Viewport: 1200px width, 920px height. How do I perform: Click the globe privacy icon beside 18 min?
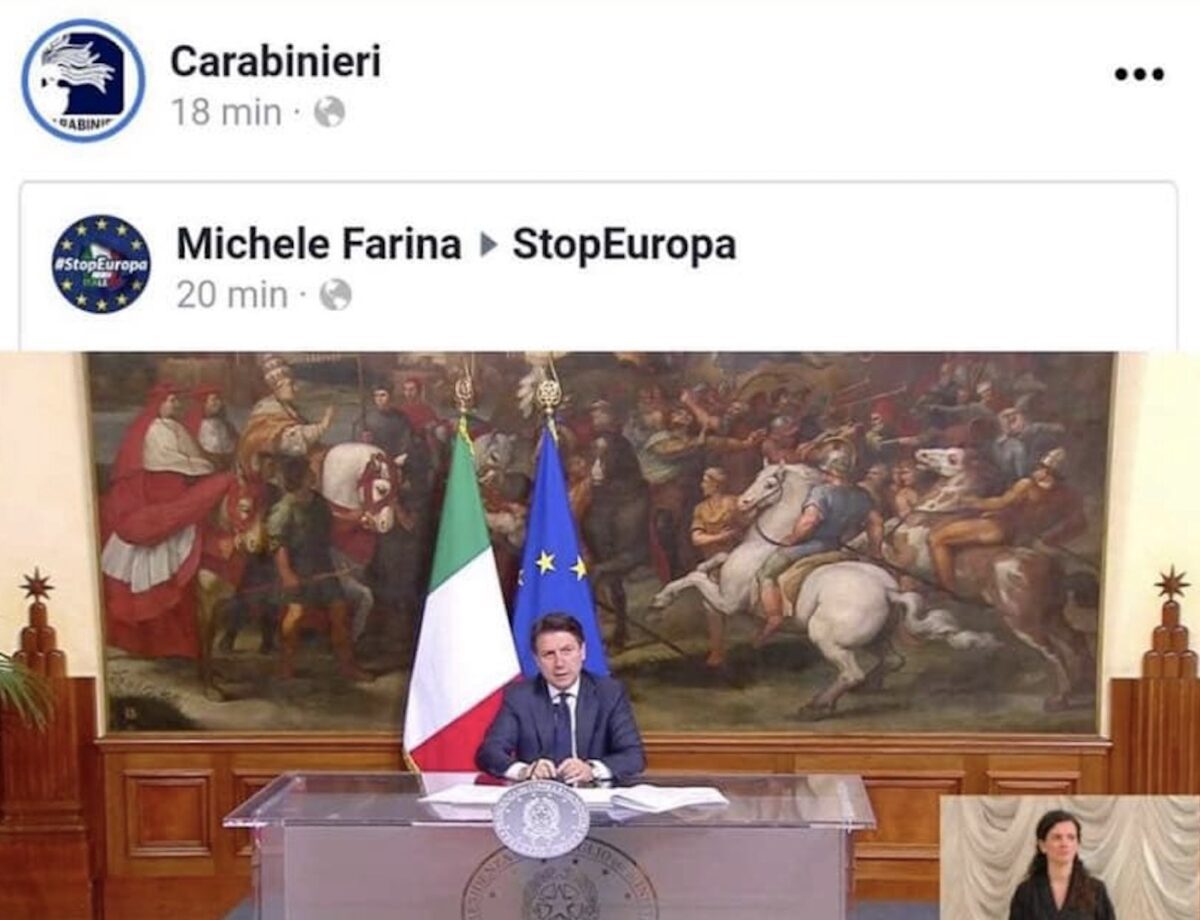pyautogui.click(x=329, y=112)
